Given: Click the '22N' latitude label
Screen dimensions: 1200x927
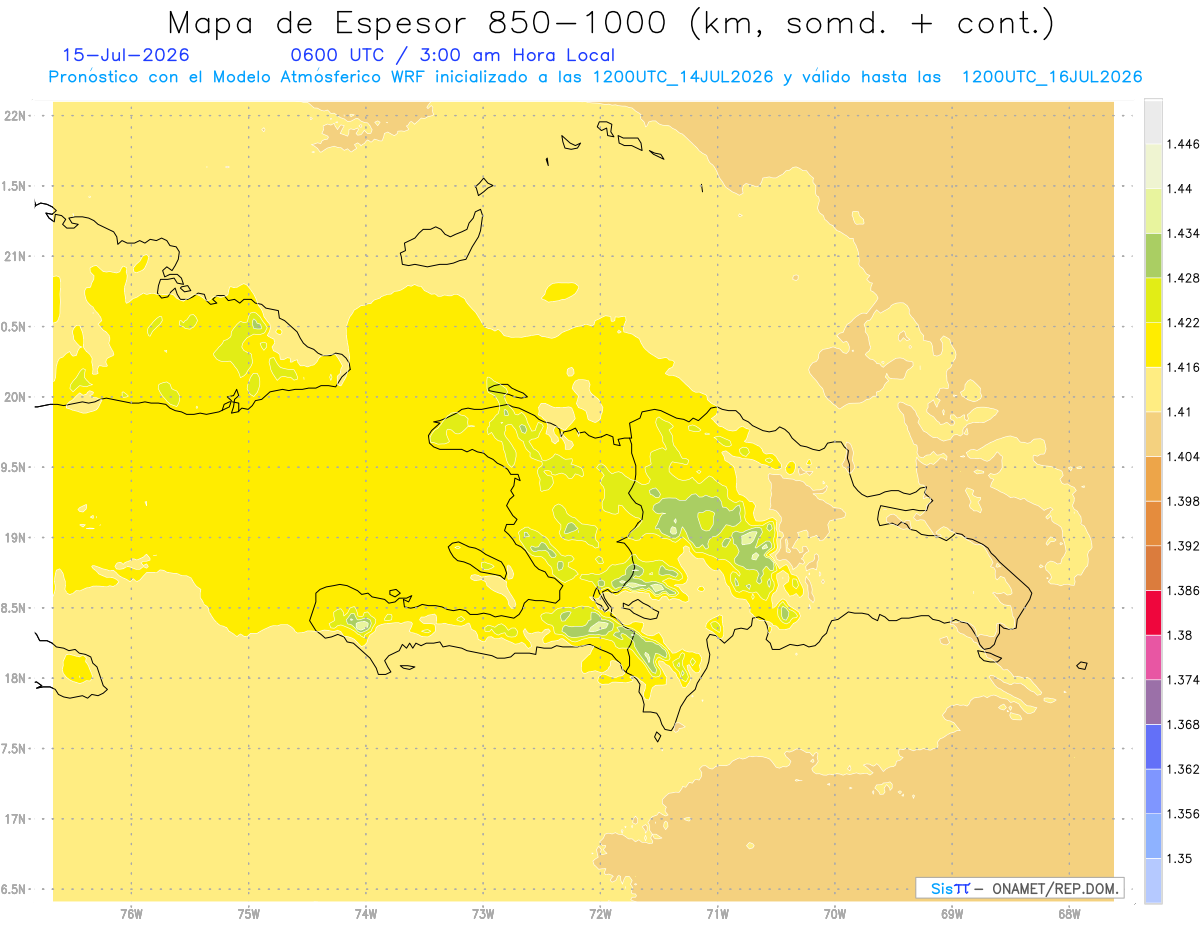Looking at the screenshot, I should 17,116.
